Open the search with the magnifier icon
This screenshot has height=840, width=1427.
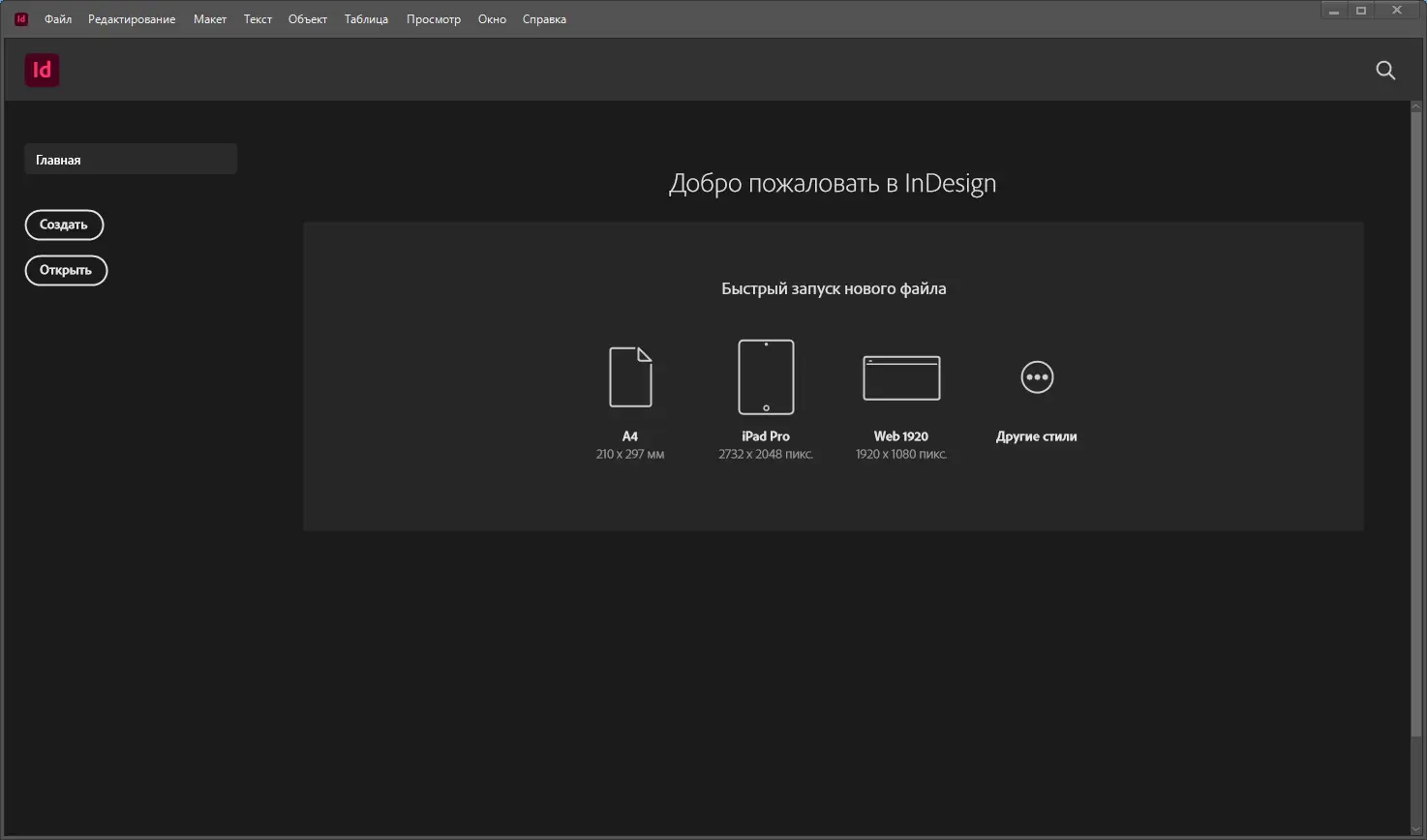[x=1385, y=70]
